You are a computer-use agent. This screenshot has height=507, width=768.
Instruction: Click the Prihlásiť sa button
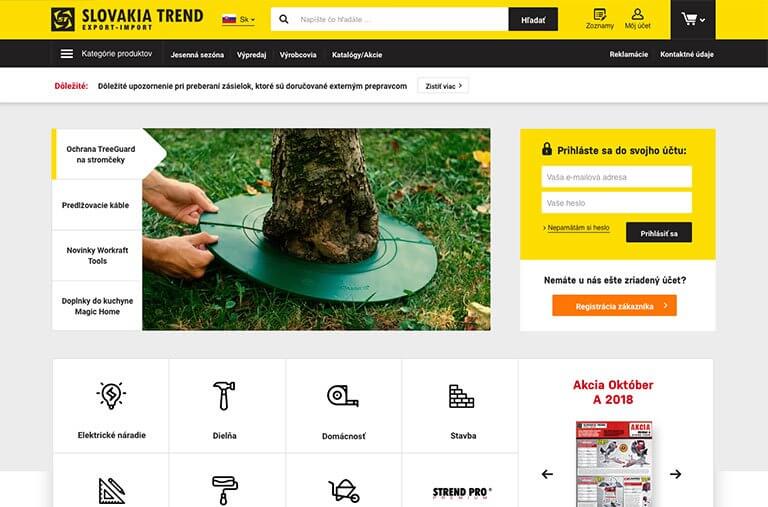coord(659,233)
